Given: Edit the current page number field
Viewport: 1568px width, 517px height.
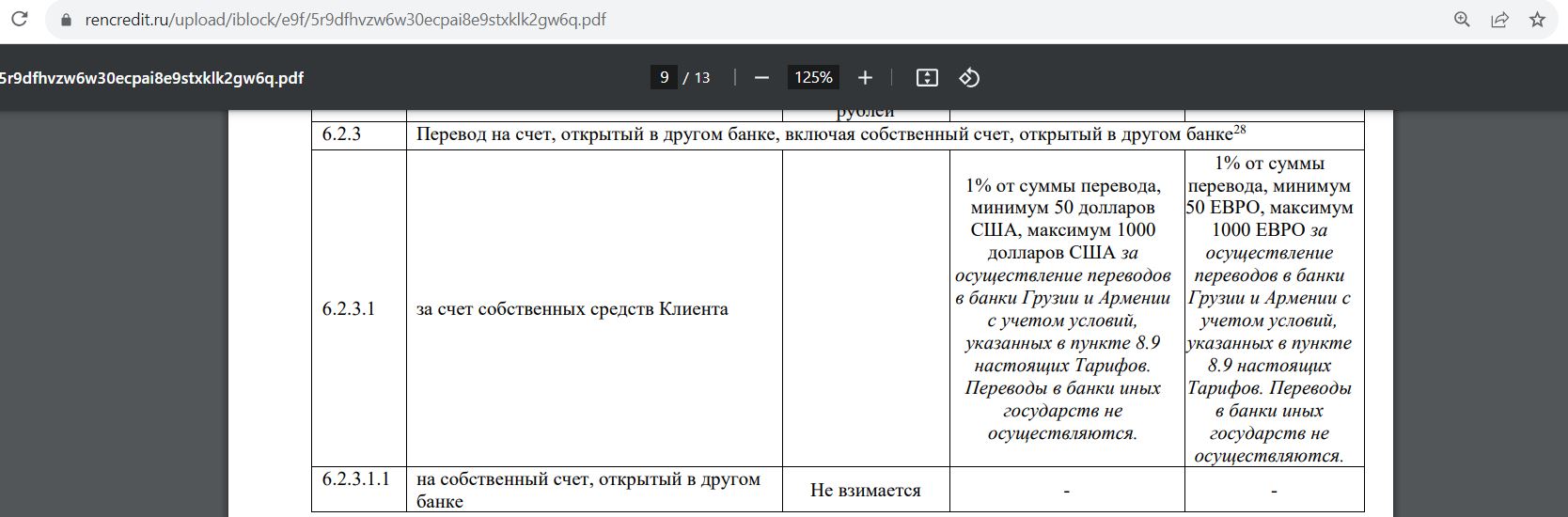Looking at the screenshot, I should coord(664,77).
